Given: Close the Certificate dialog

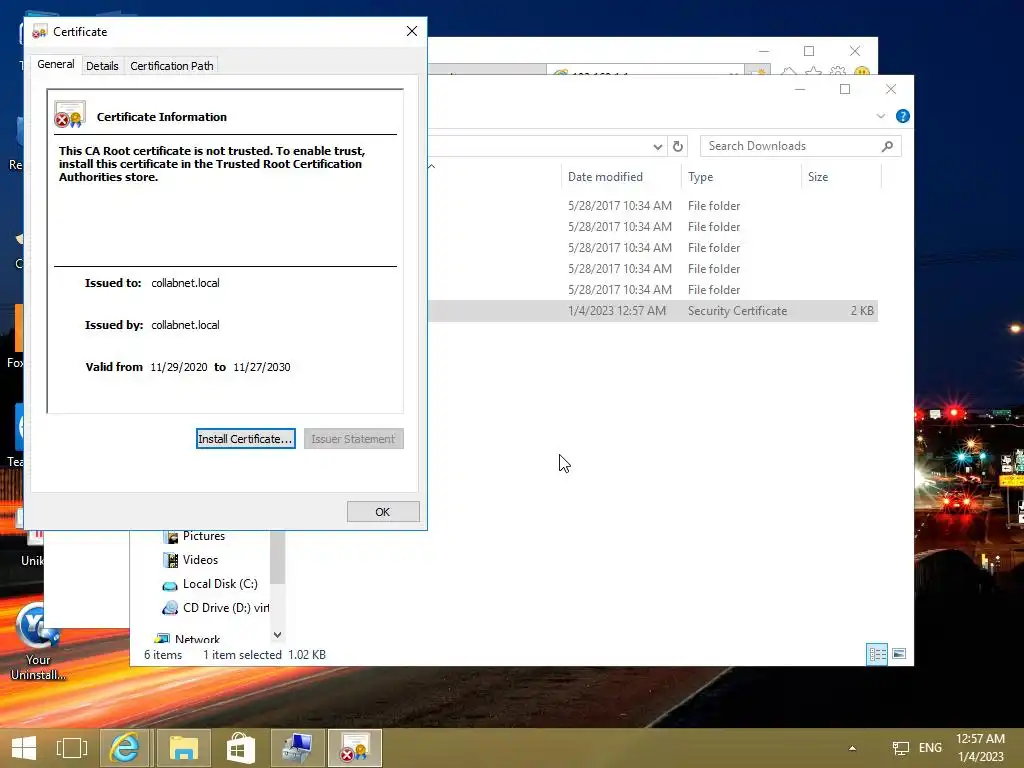Looking at the screenshot, I should click(411, 31).
